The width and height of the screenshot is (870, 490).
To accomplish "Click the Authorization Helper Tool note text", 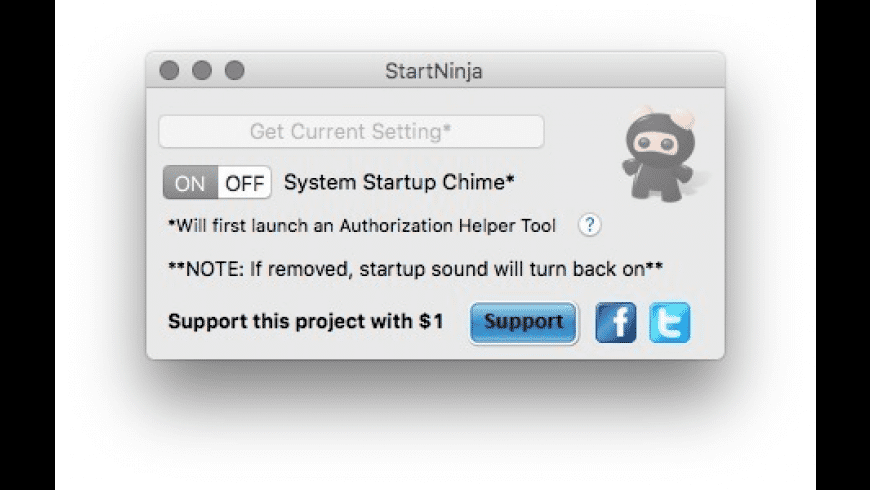I will tap(362, 225).
